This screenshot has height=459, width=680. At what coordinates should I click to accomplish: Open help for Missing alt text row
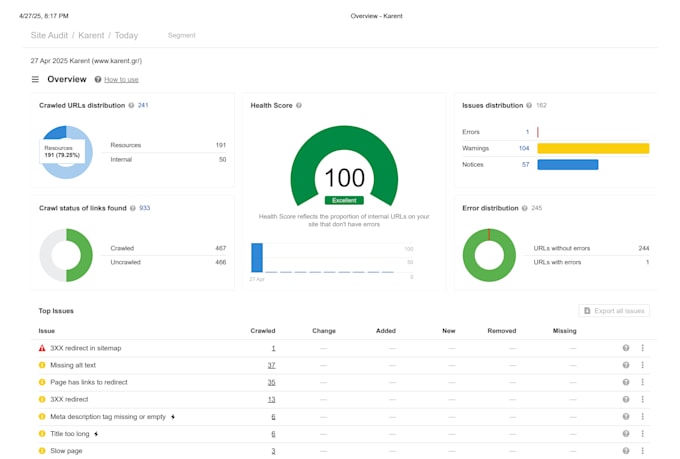pyautogui.click(x=626, y=365)
